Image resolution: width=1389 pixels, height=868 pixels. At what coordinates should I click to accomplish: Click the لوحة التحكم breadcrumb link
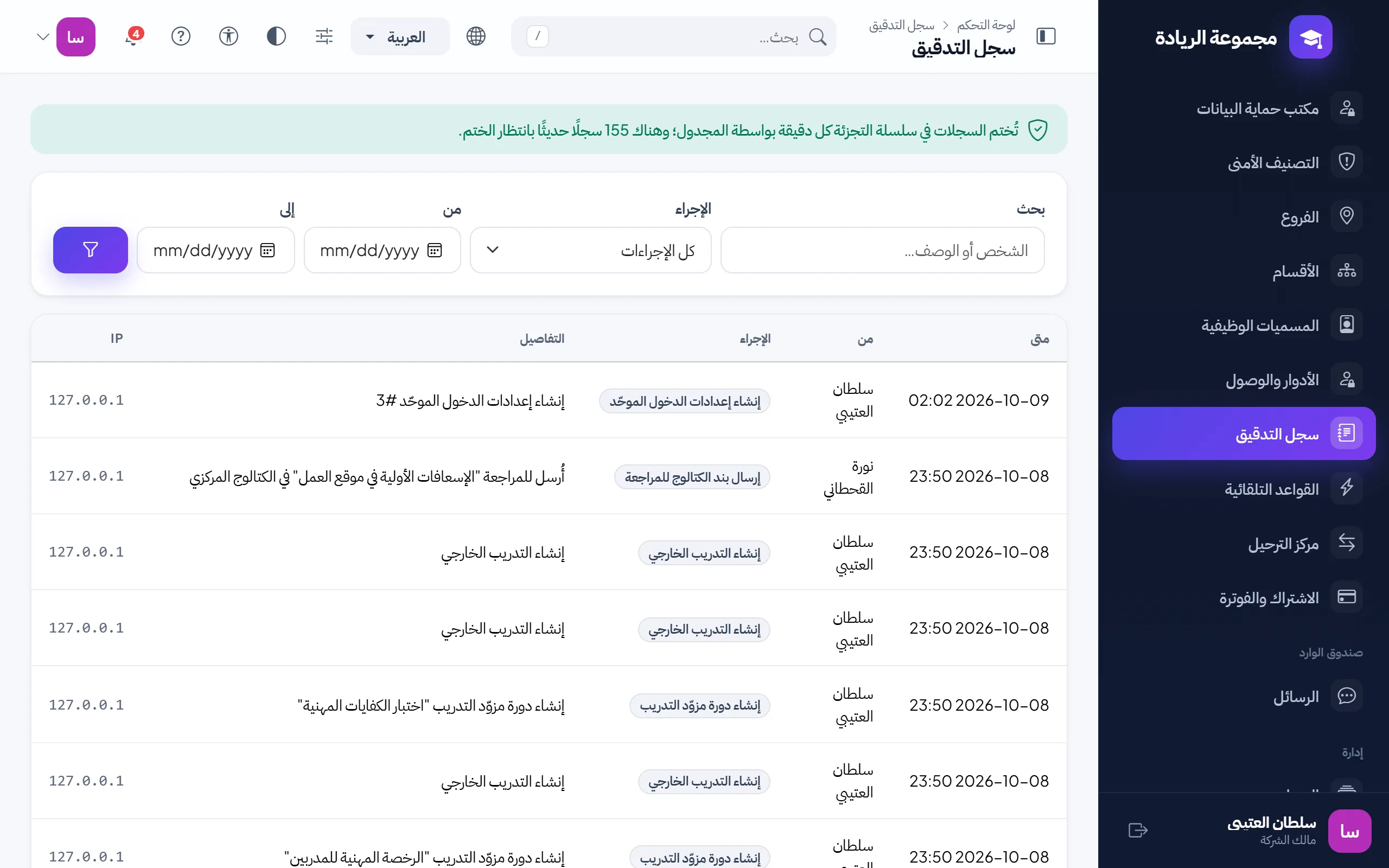click(986, 25)
